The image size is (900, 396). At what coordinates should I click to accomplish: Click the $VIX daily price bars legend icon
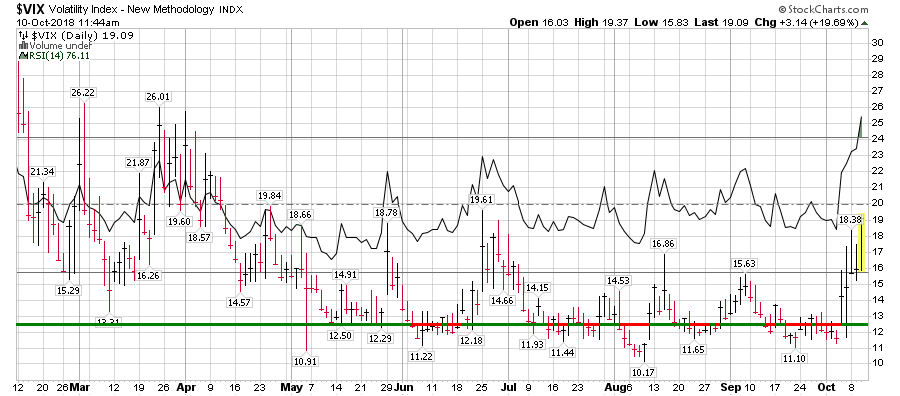(x=23, y=36)
